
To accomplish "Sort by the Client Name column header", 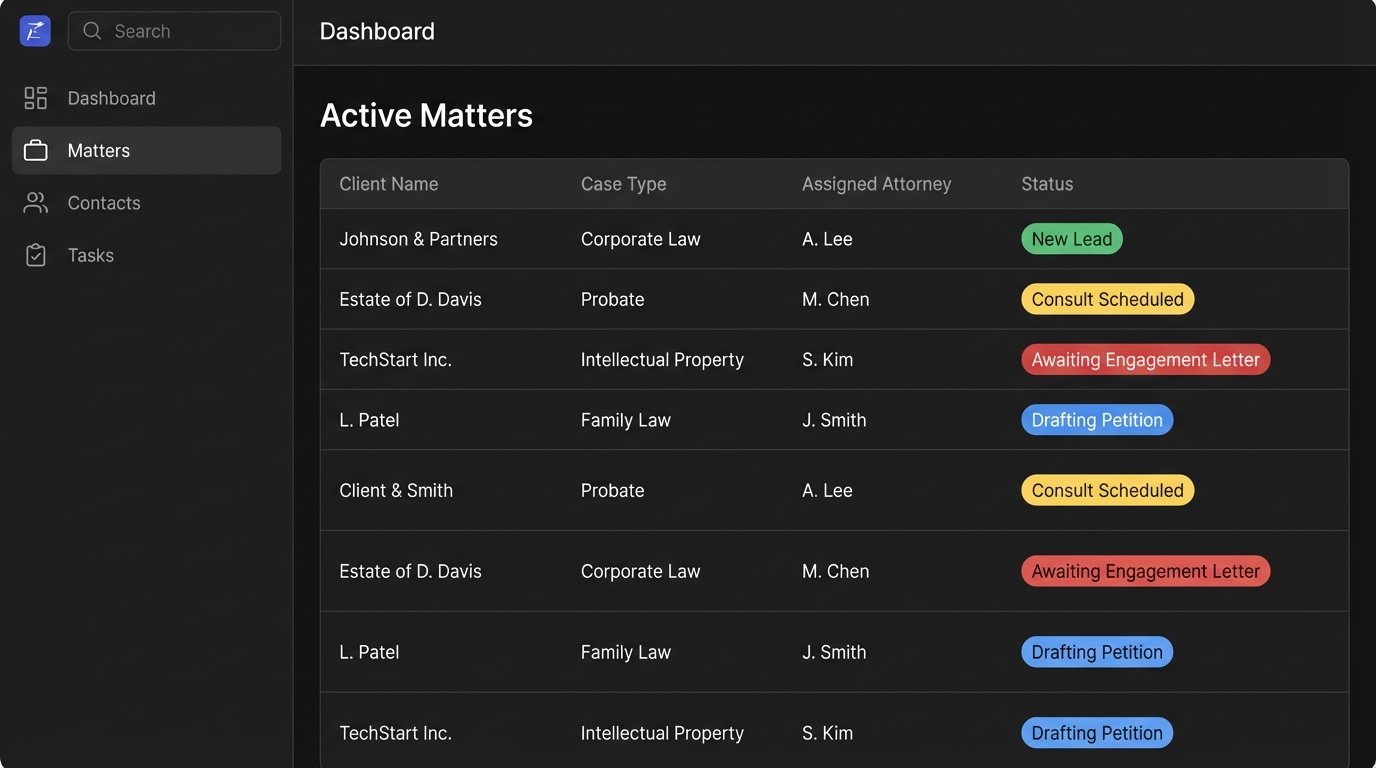I will tap(388, 183).
